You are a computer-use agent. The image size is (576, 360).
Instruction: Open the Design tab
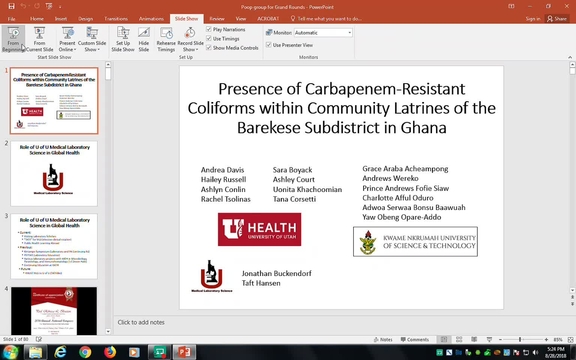tap(85, 19)
